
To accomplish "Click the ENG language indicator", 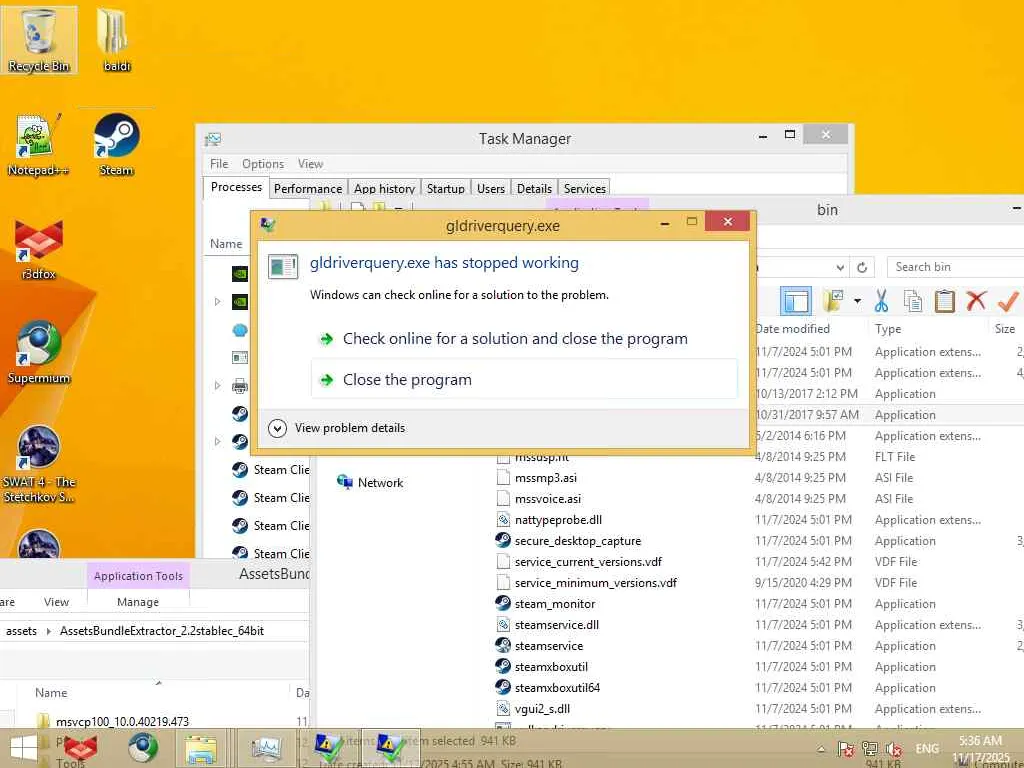I will coord(927,749).
